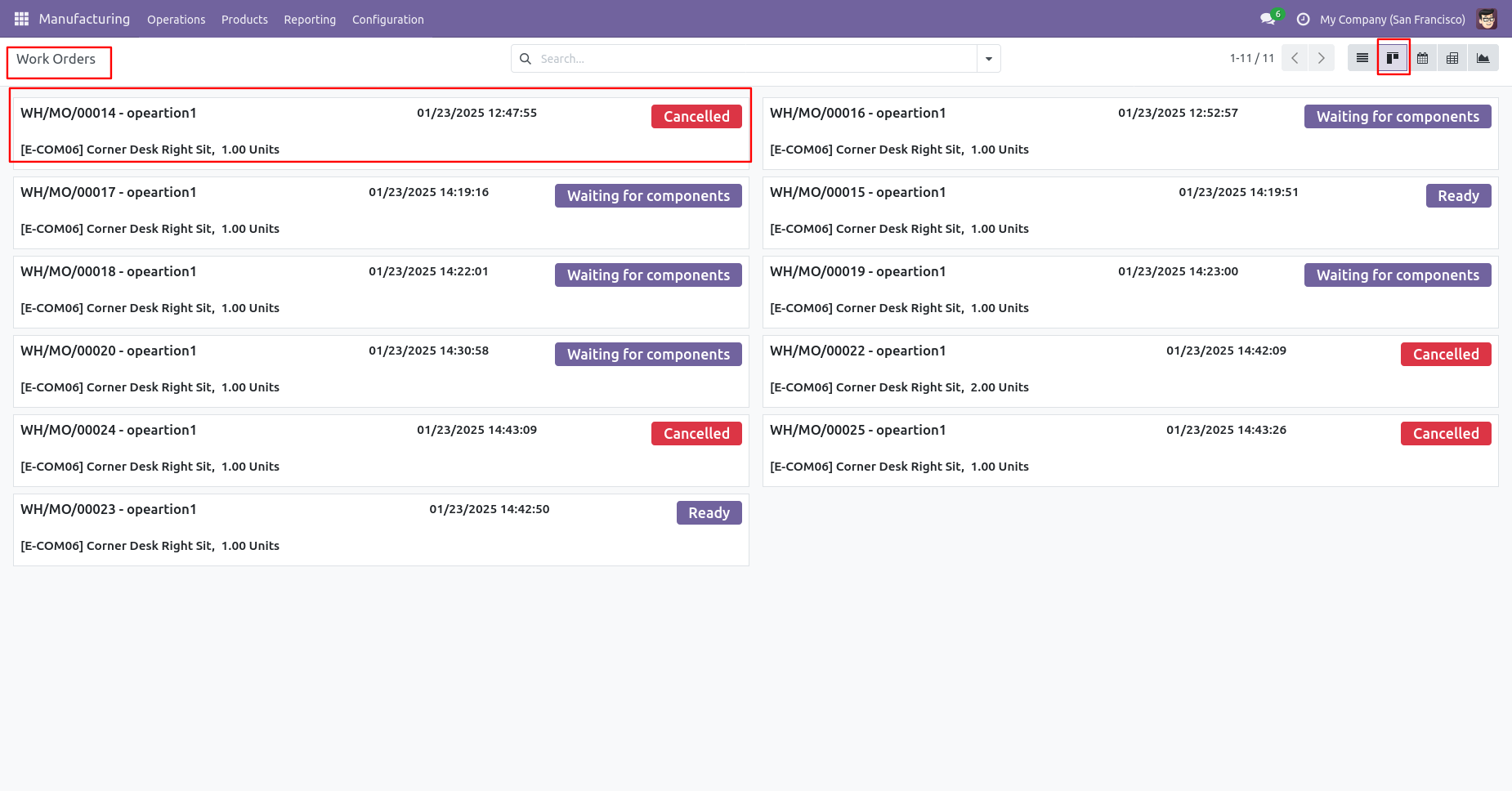Switch to calendar view

1422,58
